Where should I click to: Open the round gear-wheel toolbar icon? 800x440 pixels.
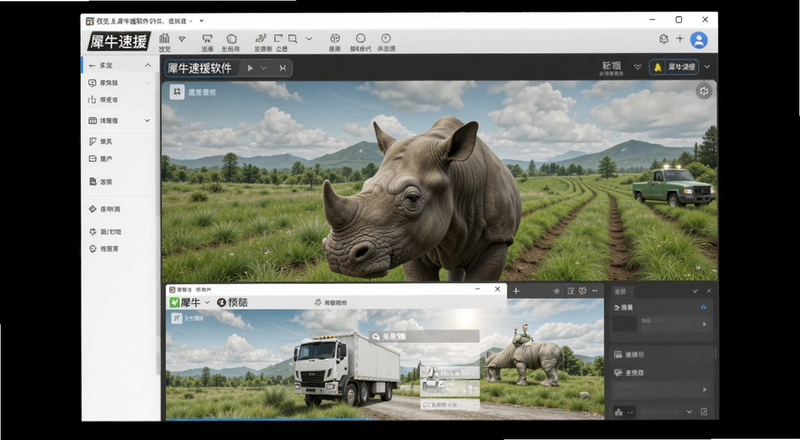[335, 38]
